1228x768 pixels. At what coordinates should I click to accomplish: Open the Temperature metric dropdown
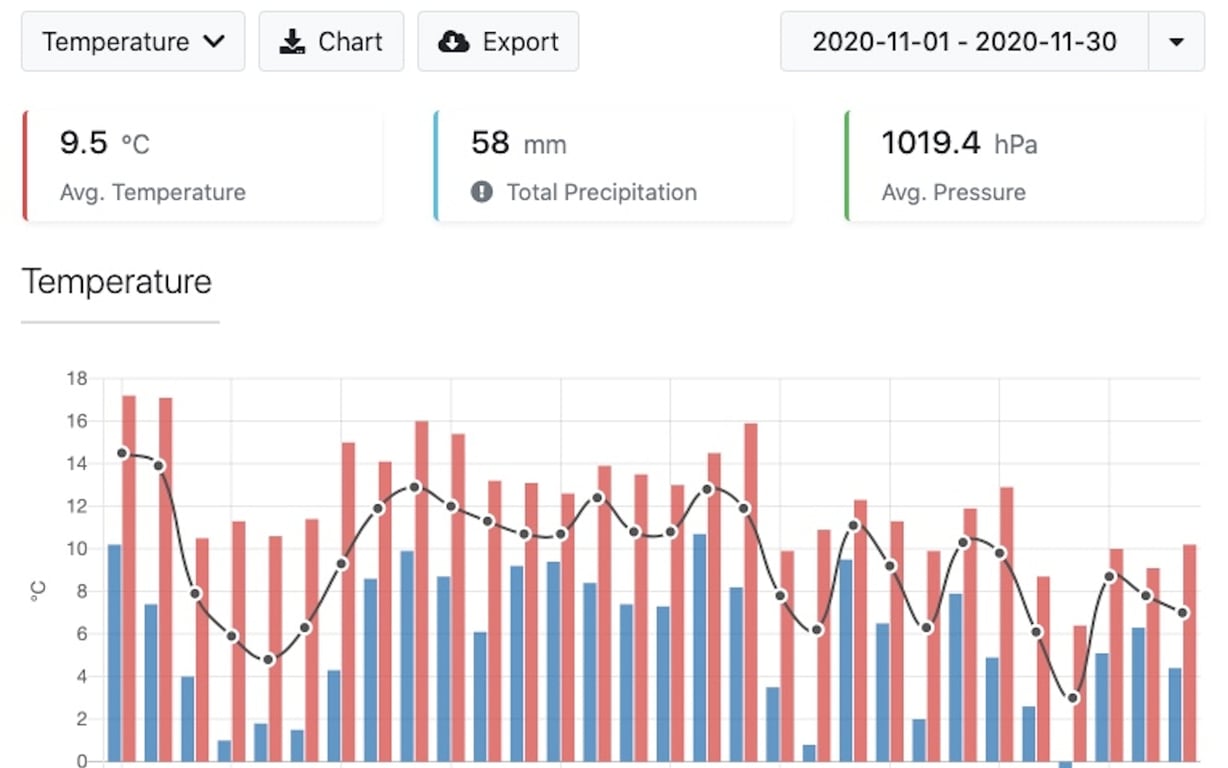pyautogui.click(x=132, y=41)
